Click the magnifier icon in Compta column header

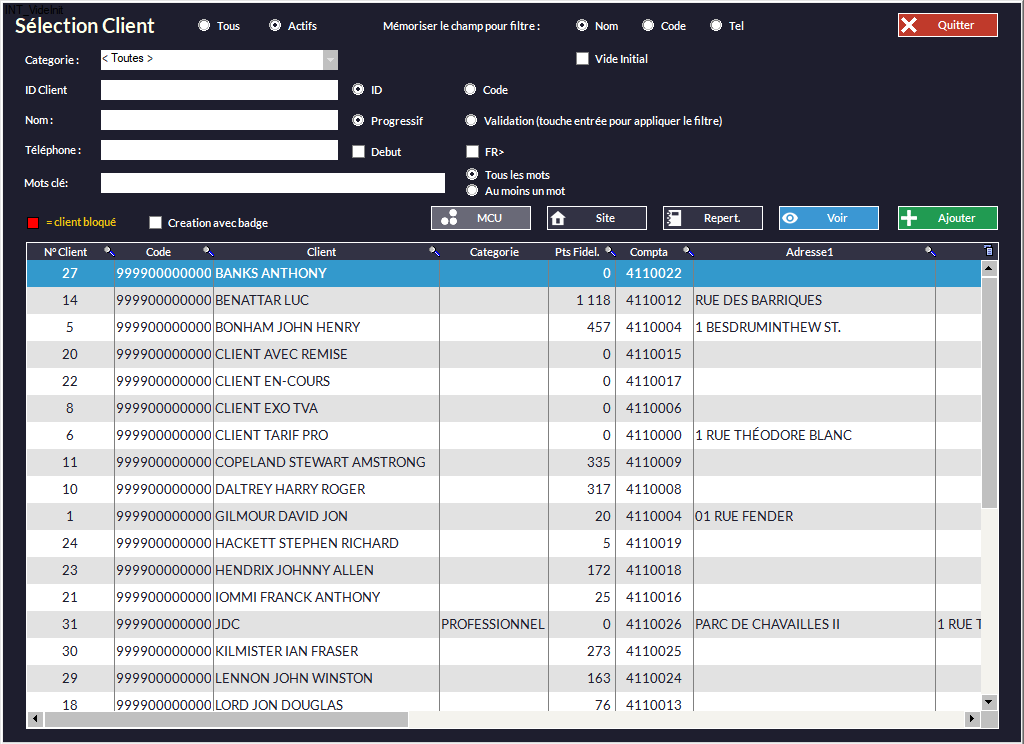point(687,252)
